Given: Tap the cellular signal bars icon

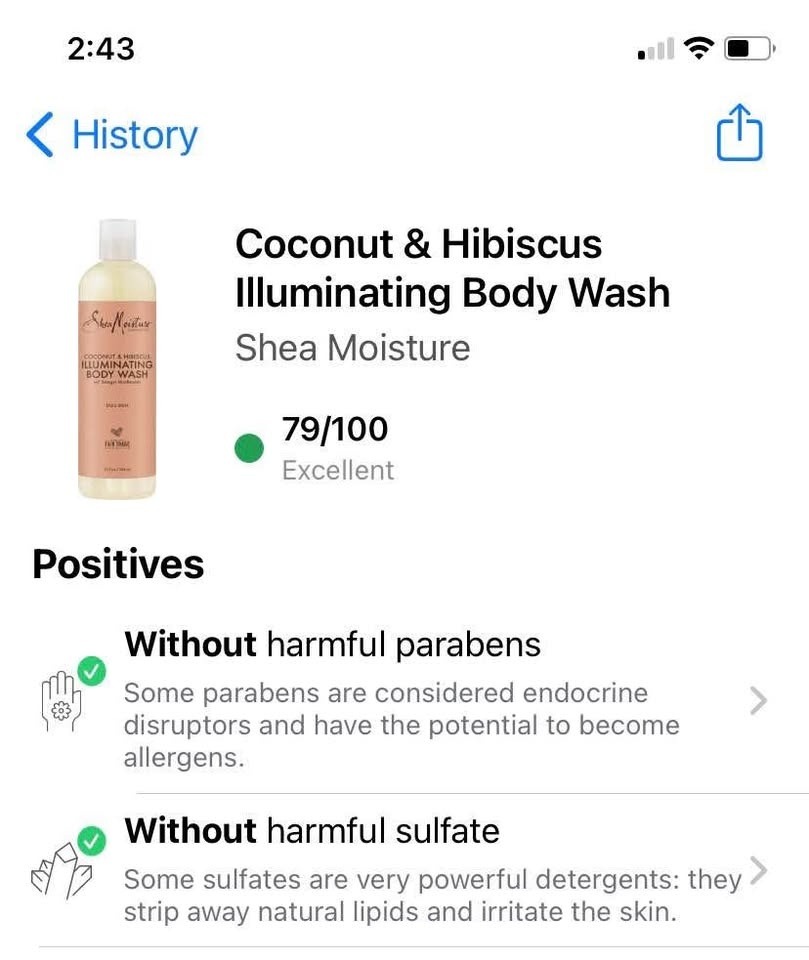Looking at the screenshot, I should pyautogui.click(x=655, y=49).
